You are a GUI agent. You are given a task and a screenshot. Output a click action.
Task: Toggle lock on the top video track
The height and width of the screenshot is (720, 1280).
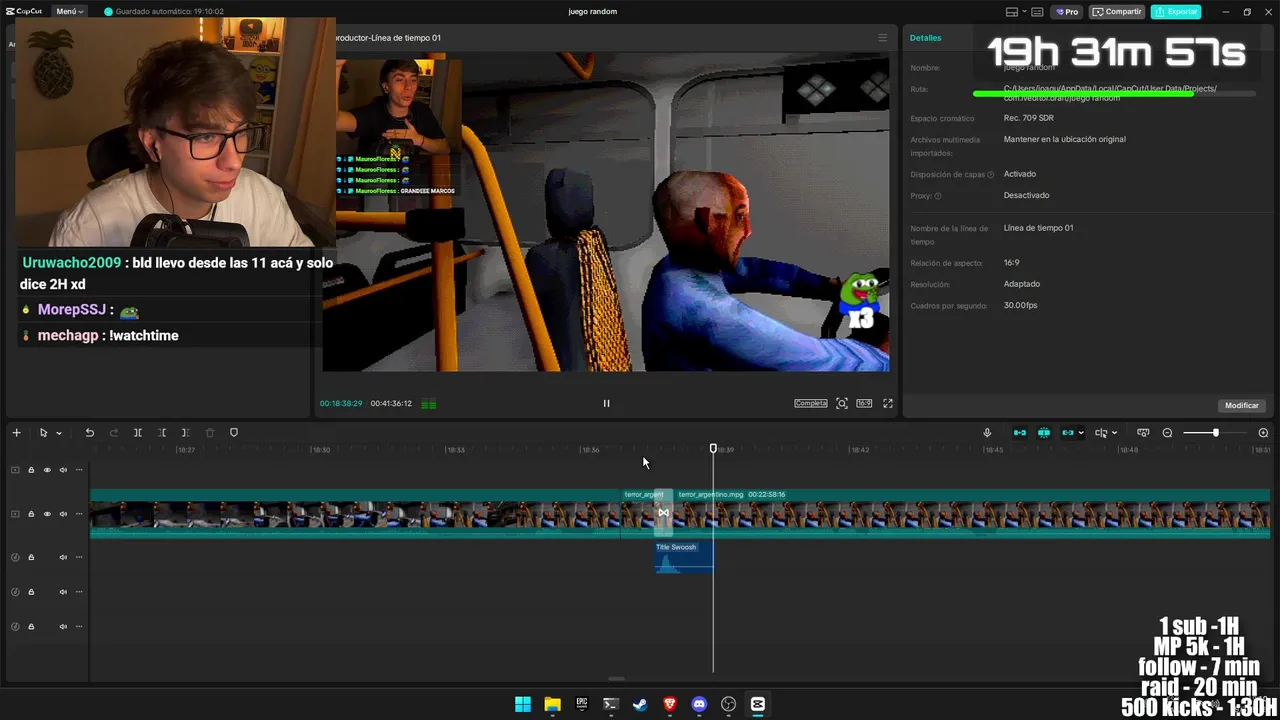tap(31, 470)
